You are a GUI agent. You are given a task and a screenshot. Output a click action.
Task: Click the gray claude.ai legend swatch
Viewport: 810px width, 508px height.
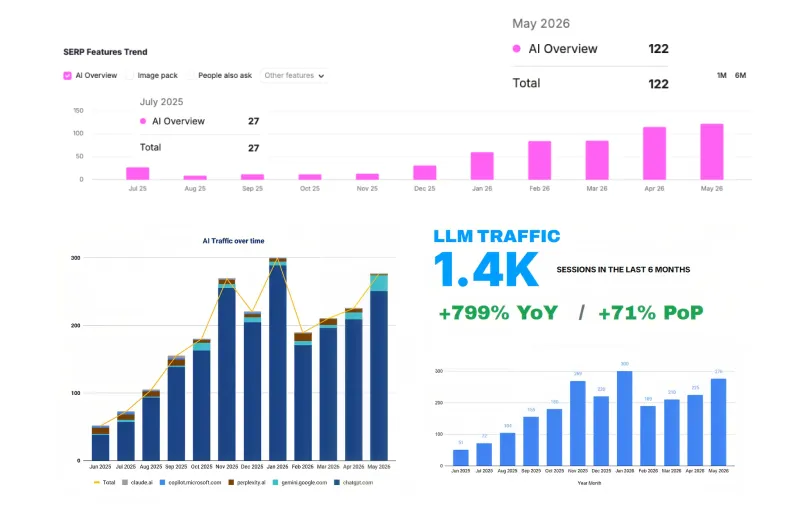[x=125, y=482]
